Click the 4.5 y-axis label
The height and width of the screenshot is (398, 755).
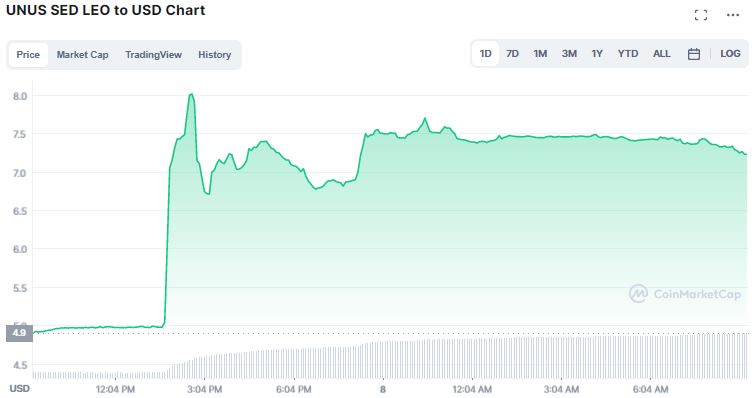tap(20, 365)
